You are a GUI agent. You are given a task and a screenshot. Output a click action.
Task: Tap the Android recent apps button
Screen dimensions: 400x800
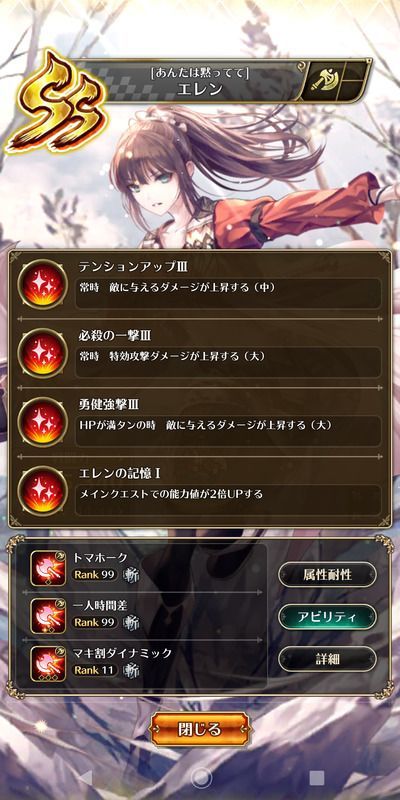tap(317, 778)
